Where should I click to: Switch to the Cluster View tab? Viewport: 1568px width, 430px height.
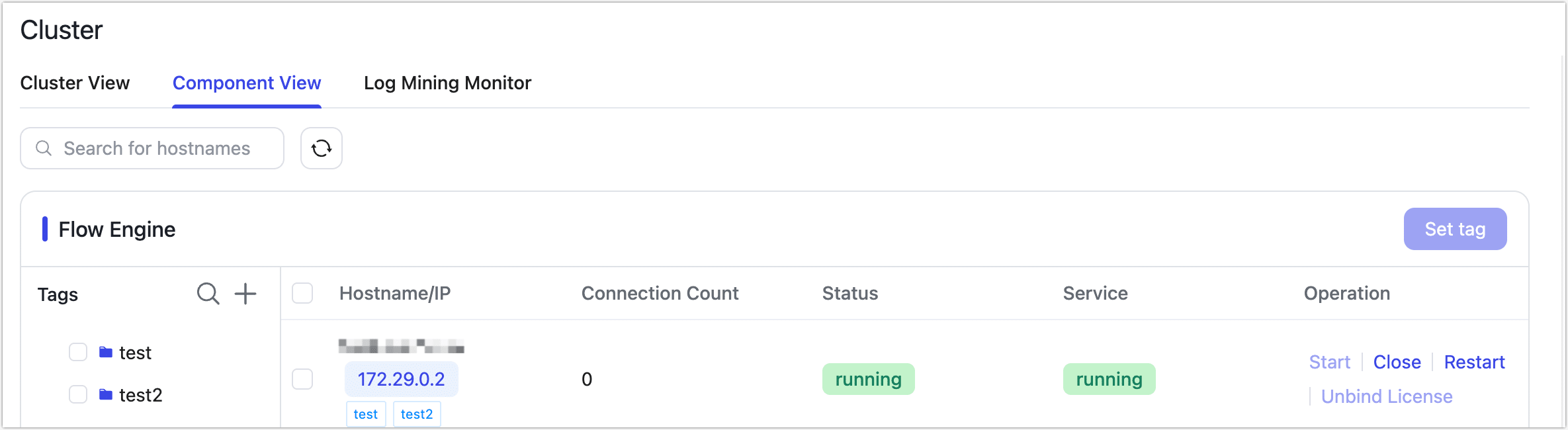coord(75,83)
